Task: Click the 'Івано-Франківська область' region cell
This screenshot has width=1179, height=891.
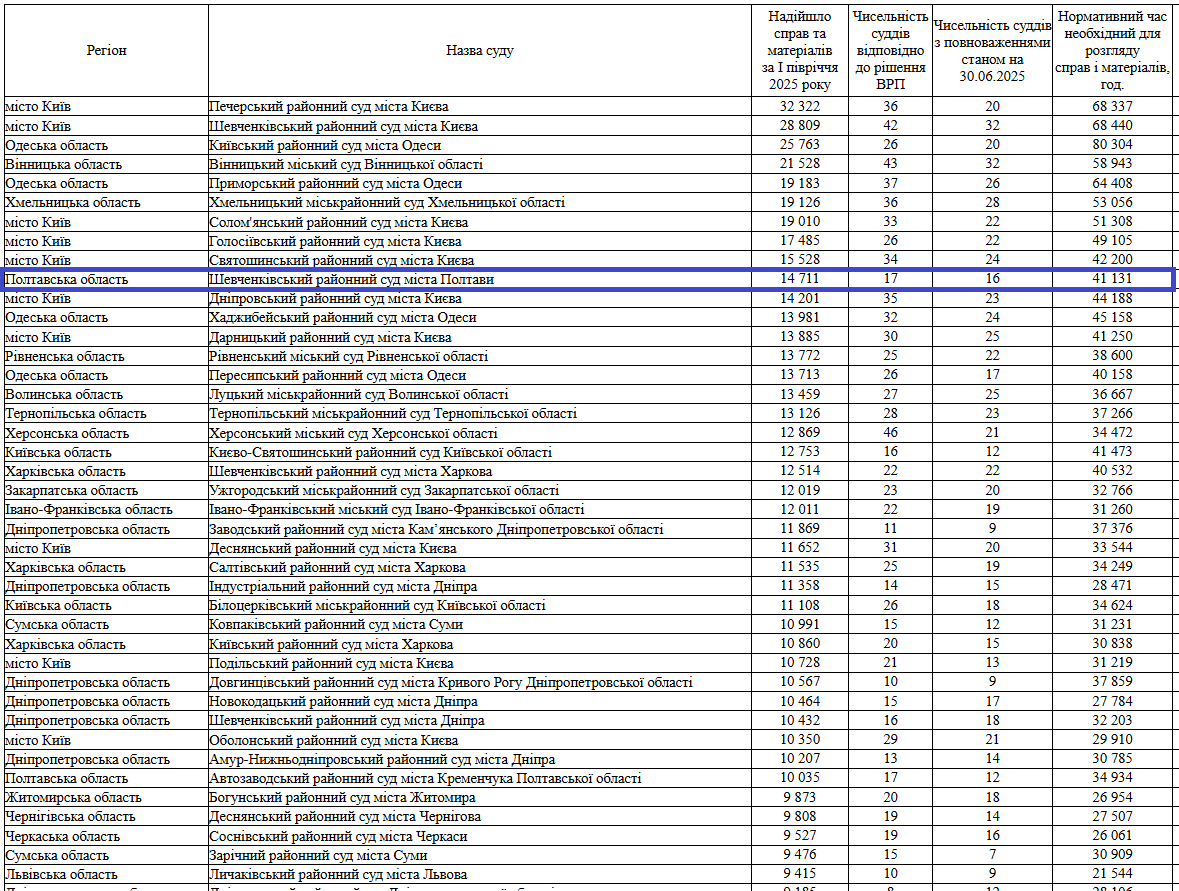Action: point(106,509)
